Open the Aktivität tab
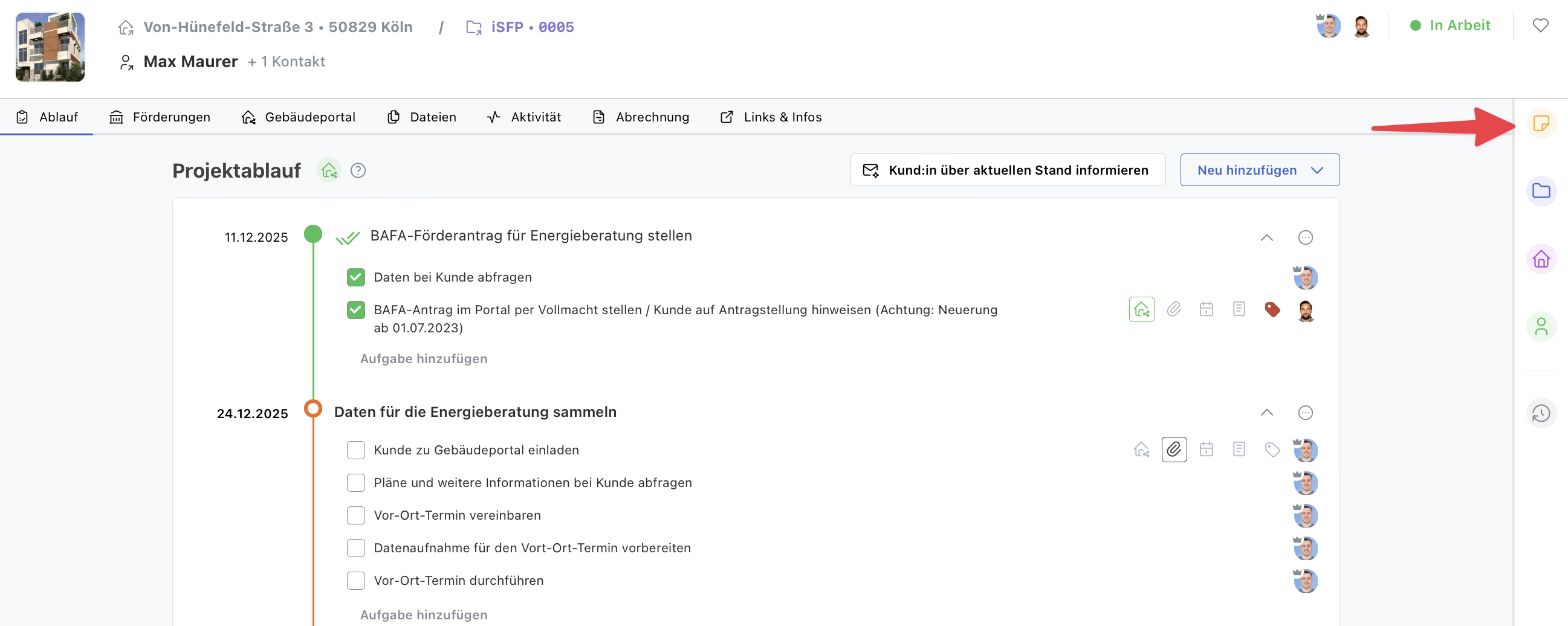Viewport: 1568px width, 626px height. coord(523,117)
